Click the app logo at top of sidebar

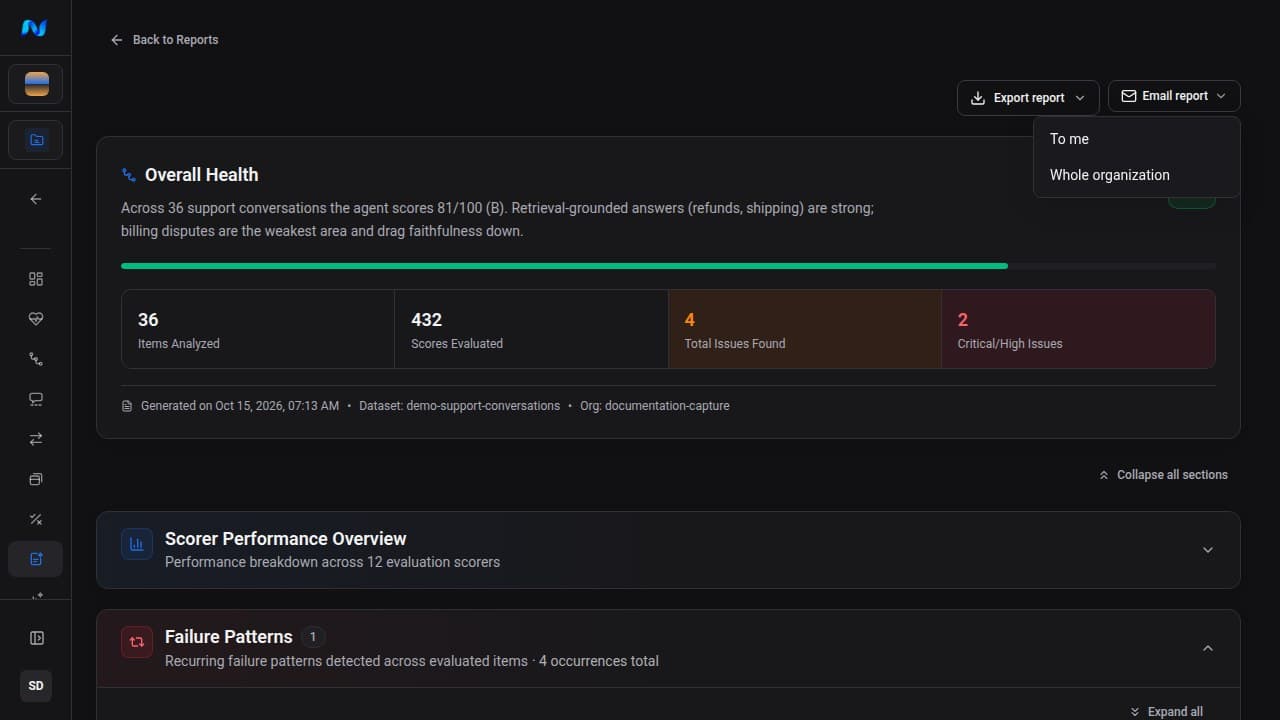(35, 28)
